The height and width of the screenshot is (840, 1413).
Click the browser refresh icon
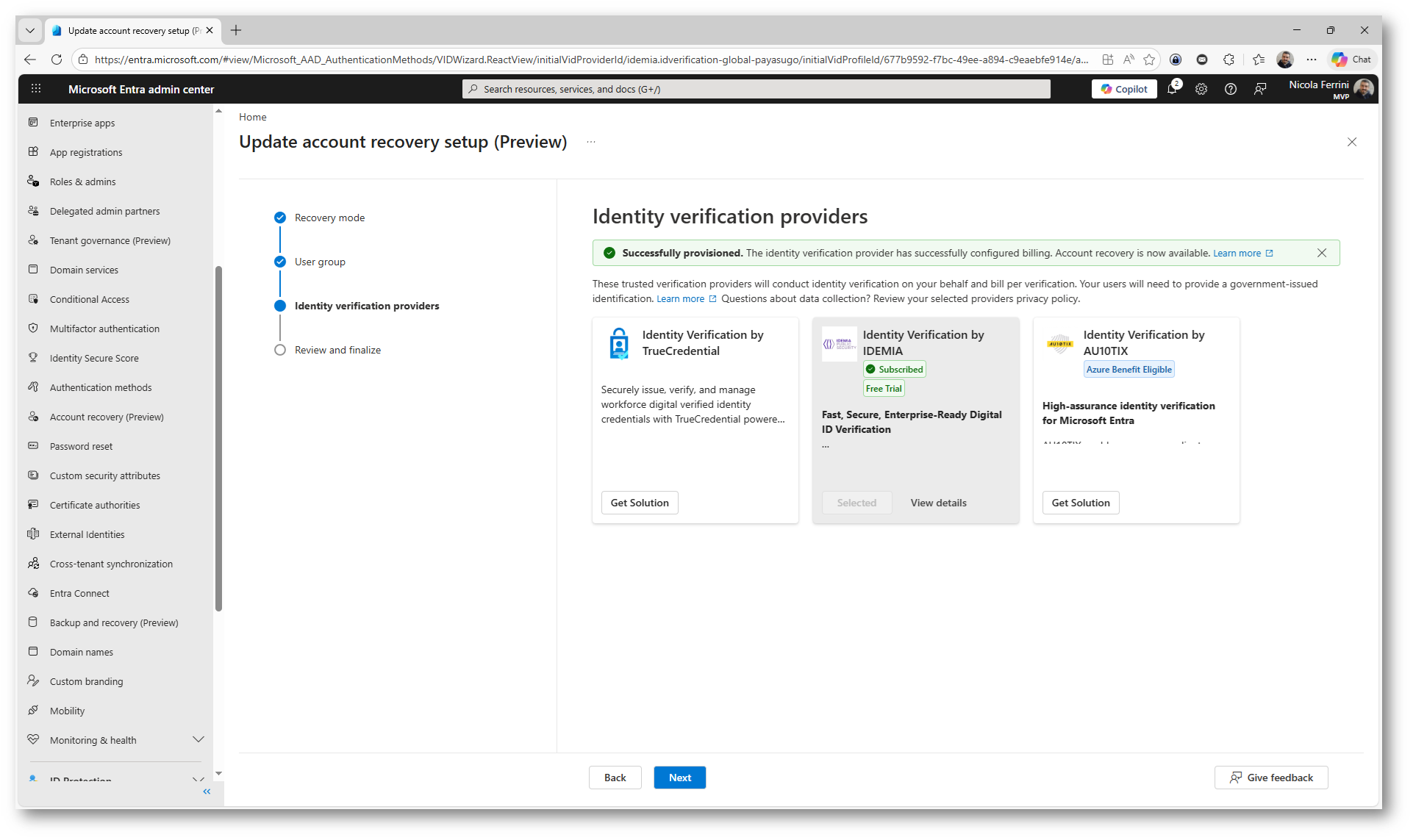(57, 60)
